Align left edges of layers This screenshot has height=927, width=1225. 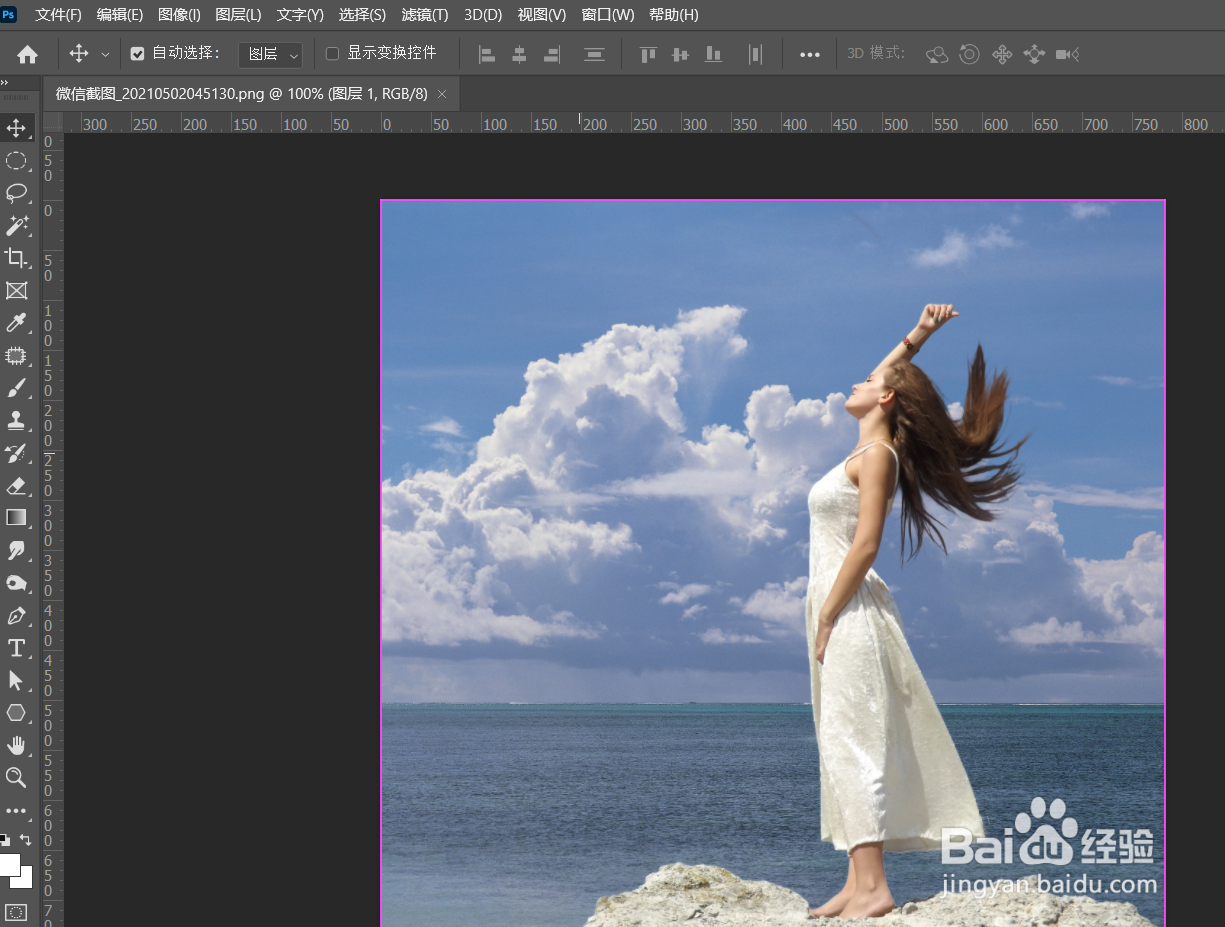487,54
